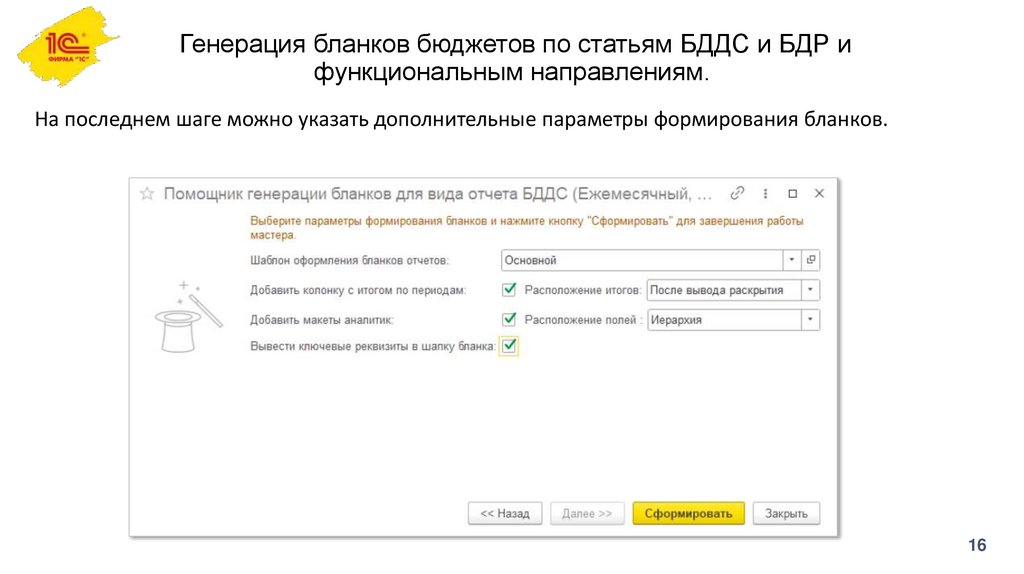
Task: Click the 'Основной' template input field
Action: pyautogui.click(x=642, y=260)
